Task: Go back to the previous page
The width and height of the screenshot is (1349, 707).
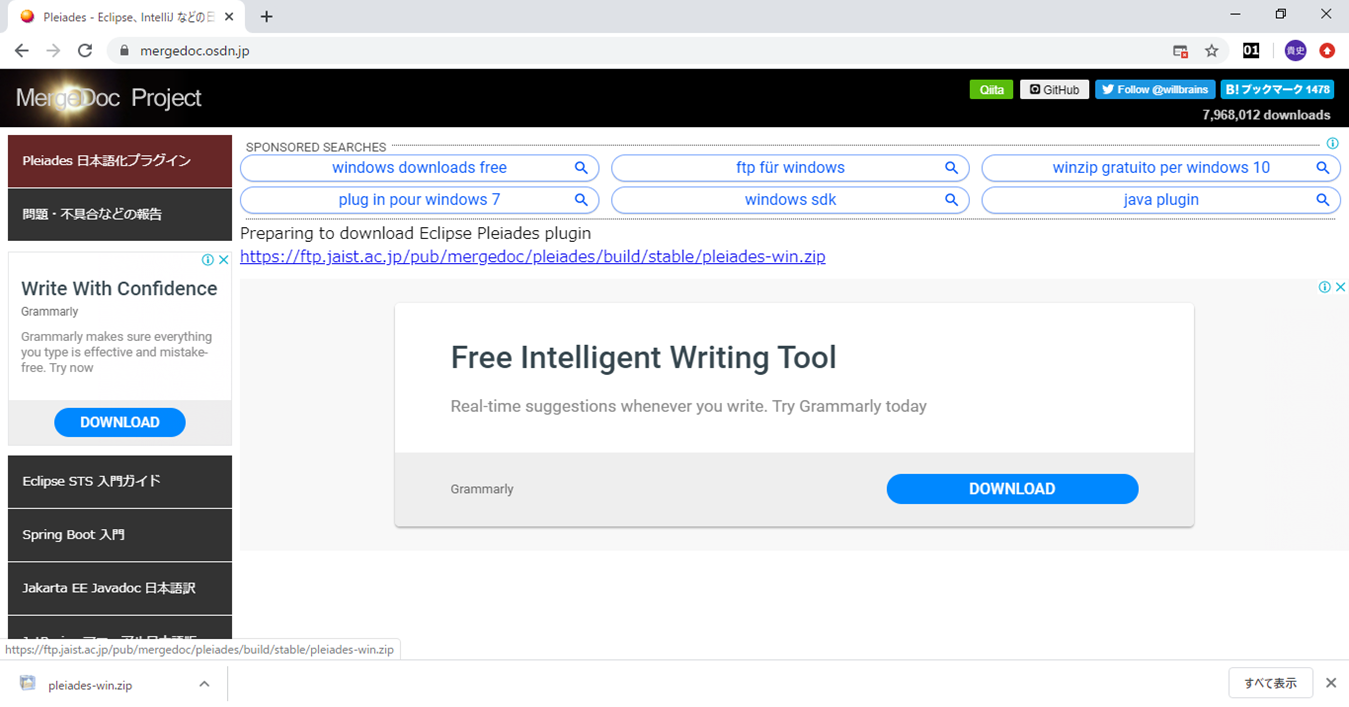Action: (x=21, y=50)
